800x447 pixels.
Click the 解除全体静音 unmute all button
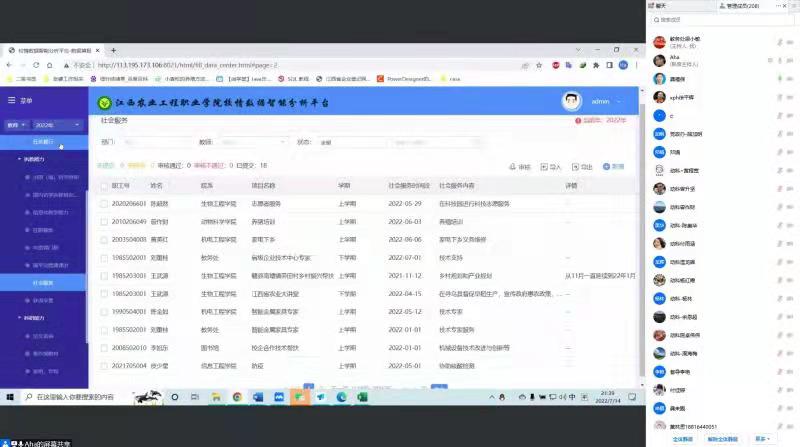pos(722,438)
